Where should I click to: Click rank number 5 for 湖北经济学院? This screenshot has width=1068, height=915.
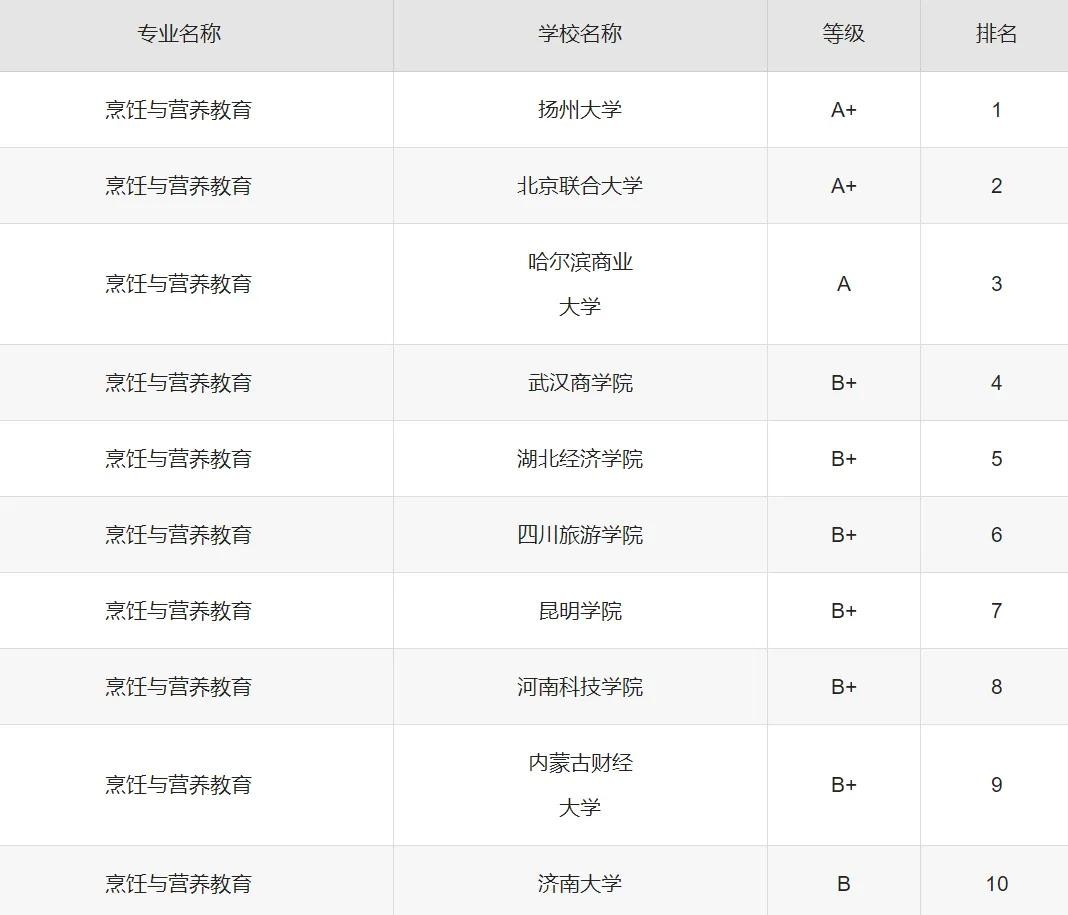[x=996, y=459]
